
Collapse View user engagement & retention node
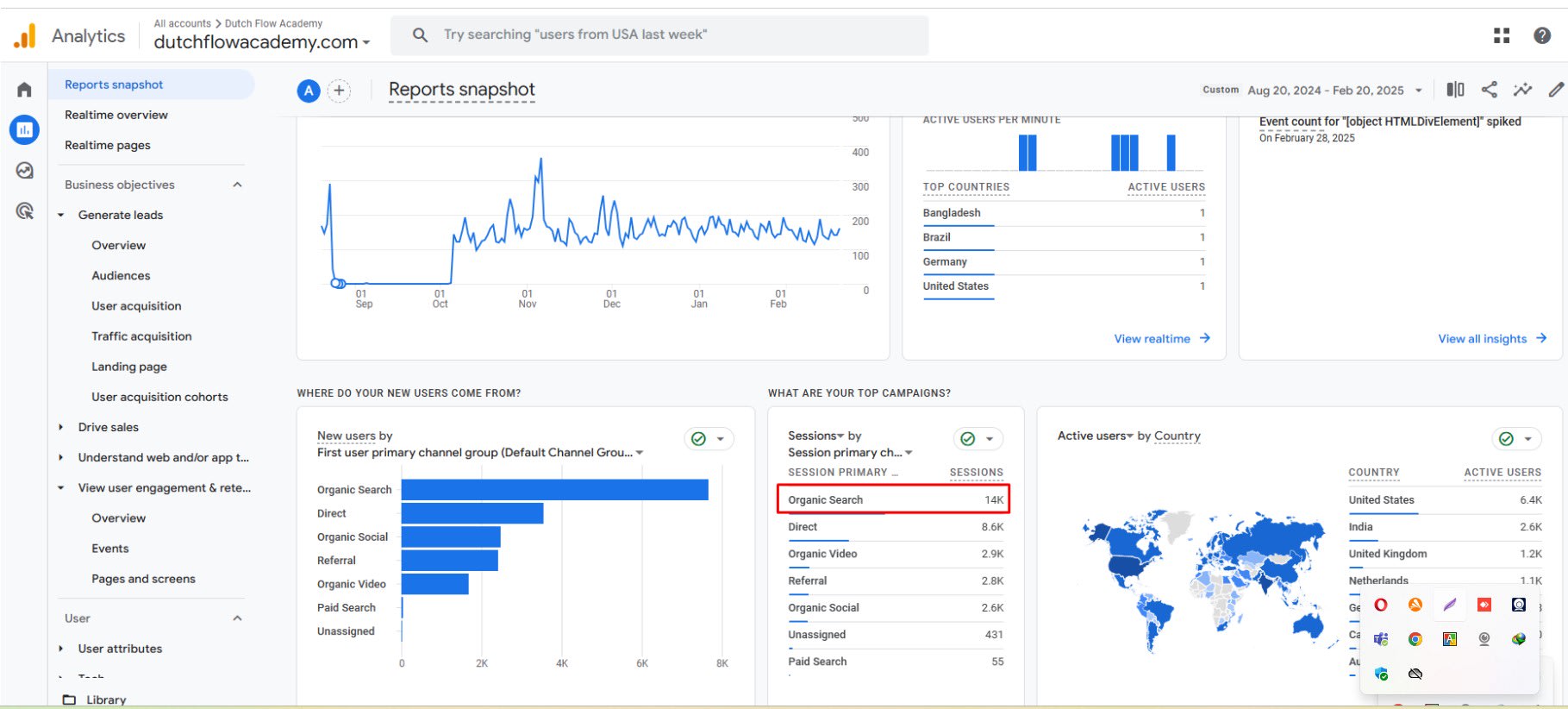[x=61, y=487]
